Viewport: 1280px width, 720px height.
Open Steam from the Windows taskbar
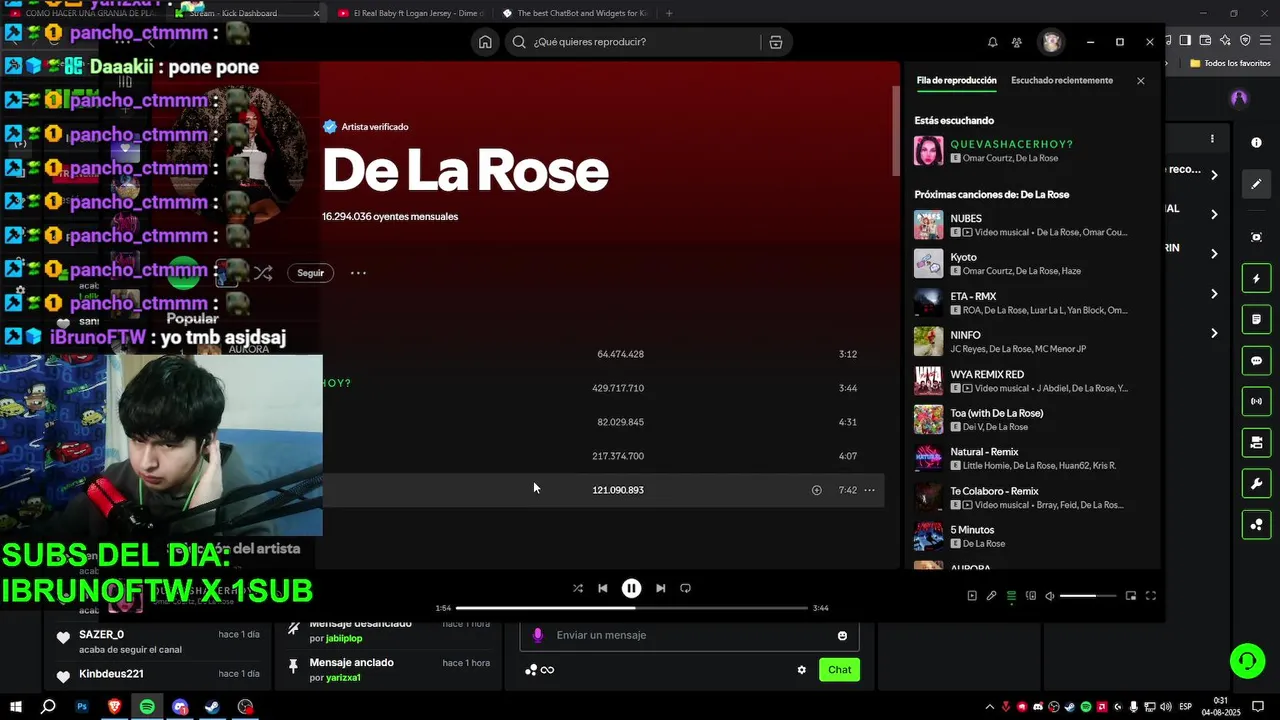point(212,707)
